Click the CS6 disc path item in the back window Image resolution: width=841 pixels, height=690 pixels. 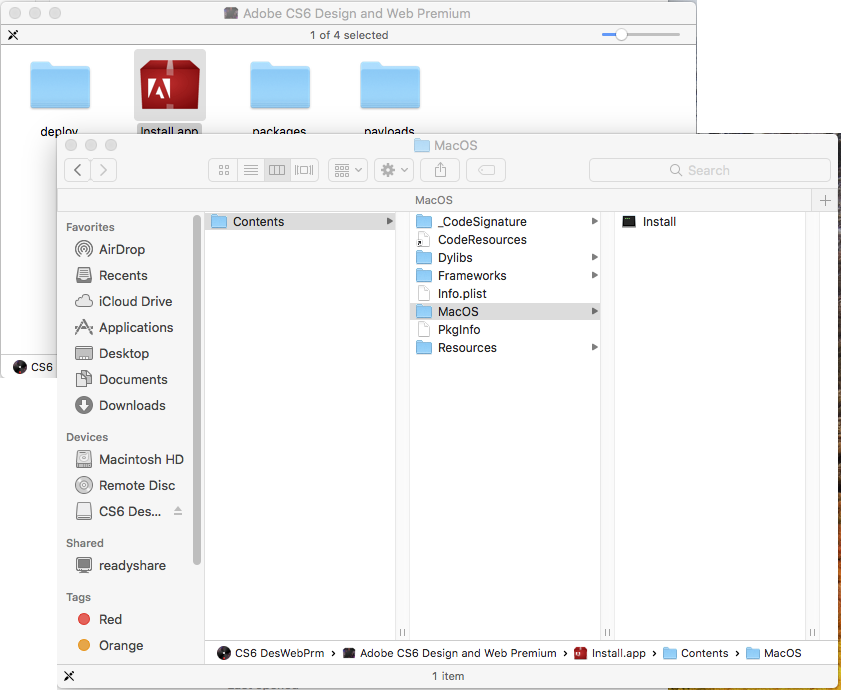click(33, 367)
